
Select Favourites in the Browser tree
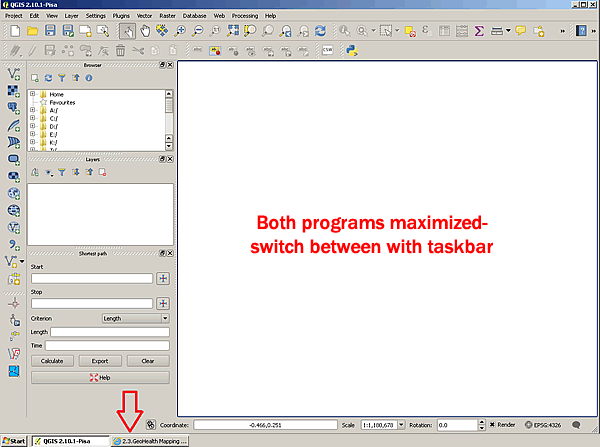click(x=62, y=102)
